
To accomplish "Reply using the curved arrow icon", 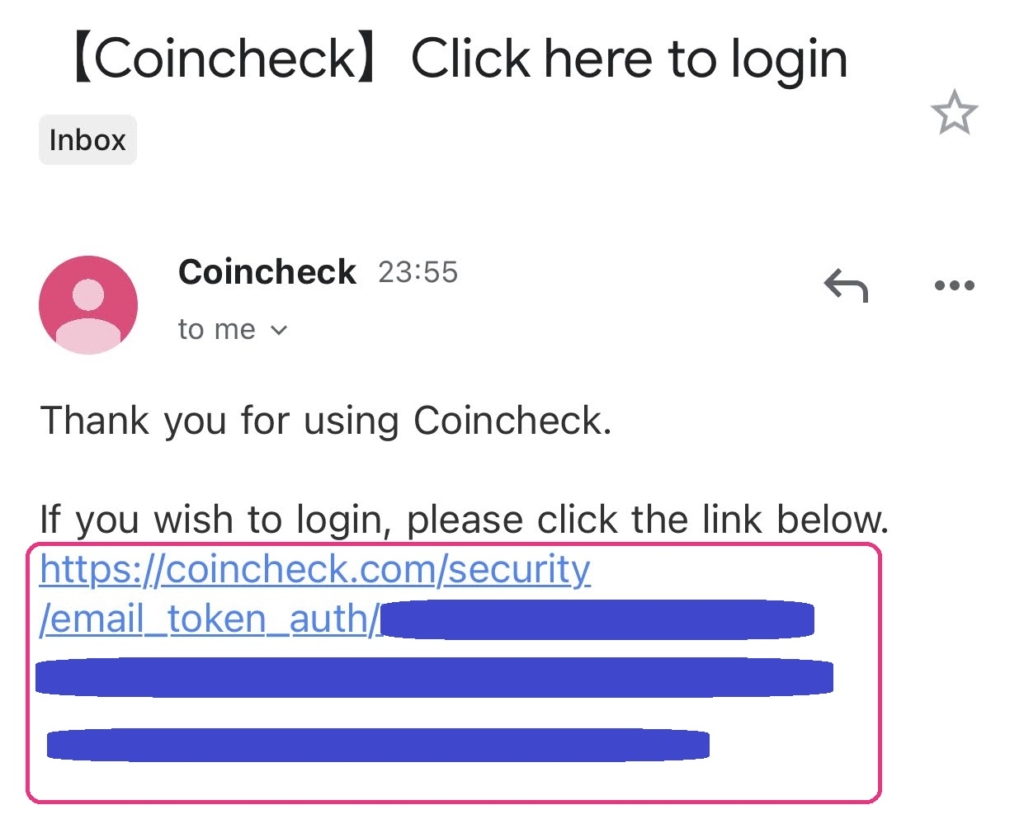I will coord(846,285).
